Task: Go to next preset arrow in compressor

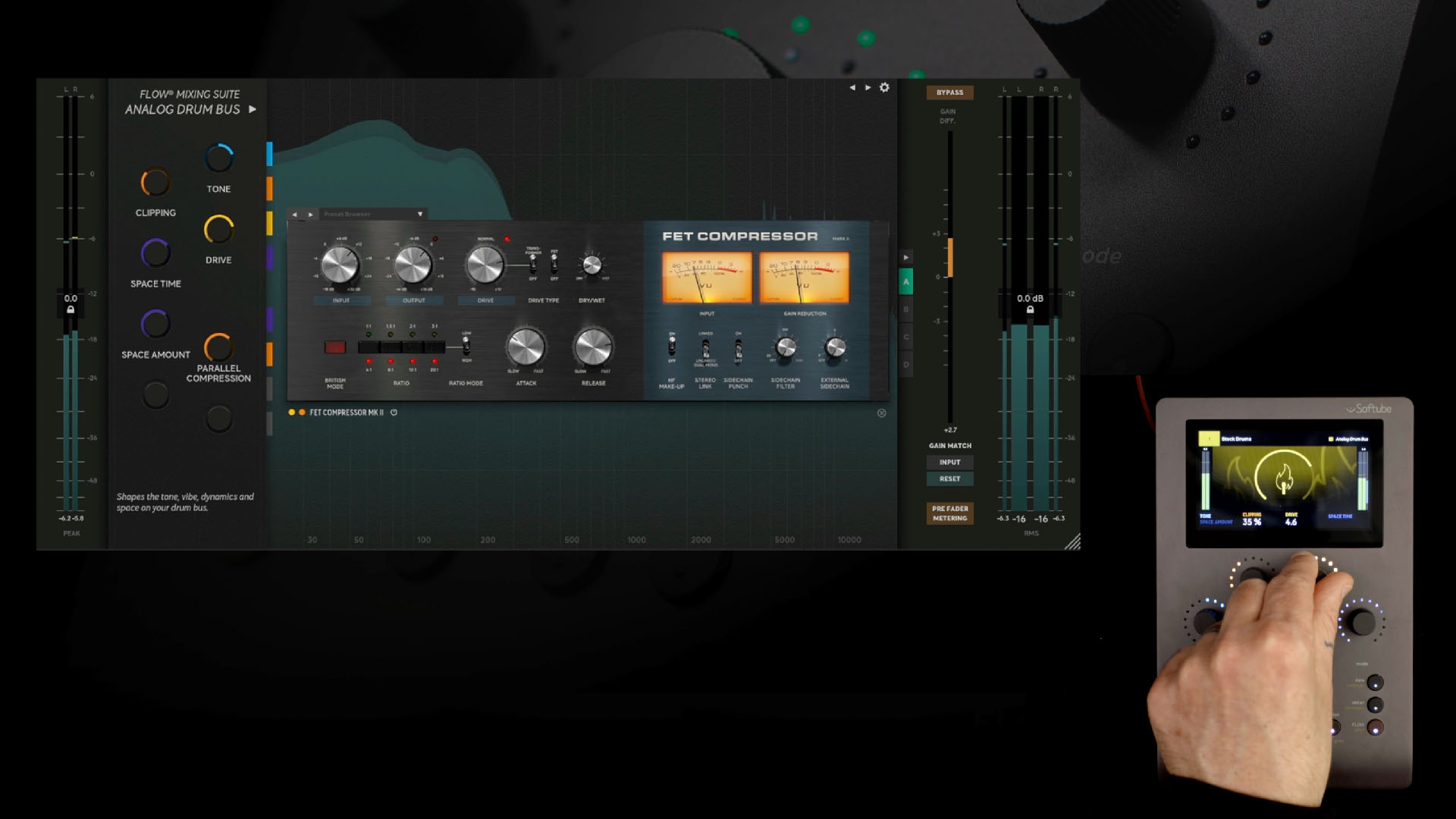Action: coord(310,215)
